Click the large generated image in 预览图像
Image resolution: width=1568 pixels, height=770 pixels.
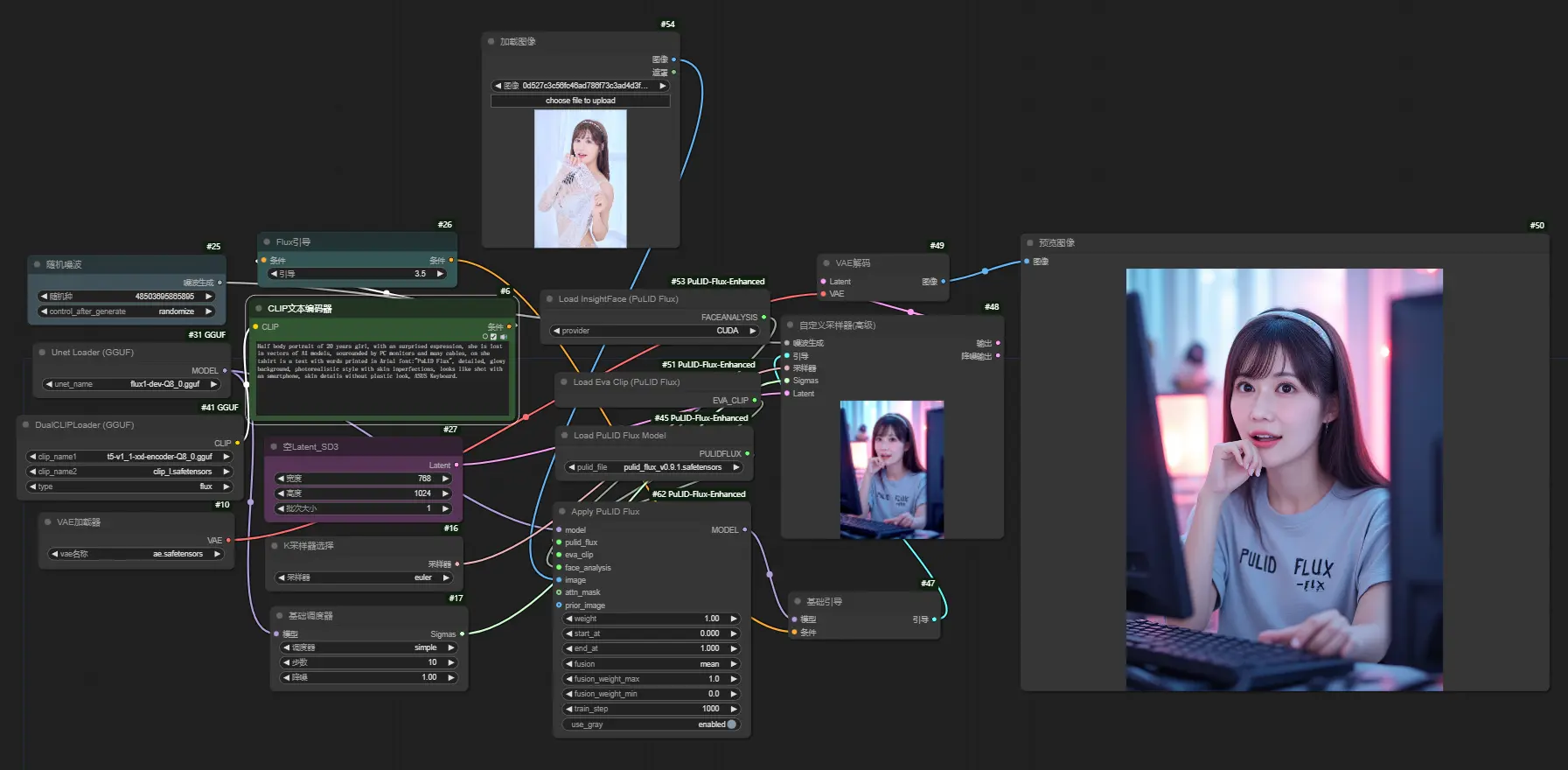pos(1285,479)
